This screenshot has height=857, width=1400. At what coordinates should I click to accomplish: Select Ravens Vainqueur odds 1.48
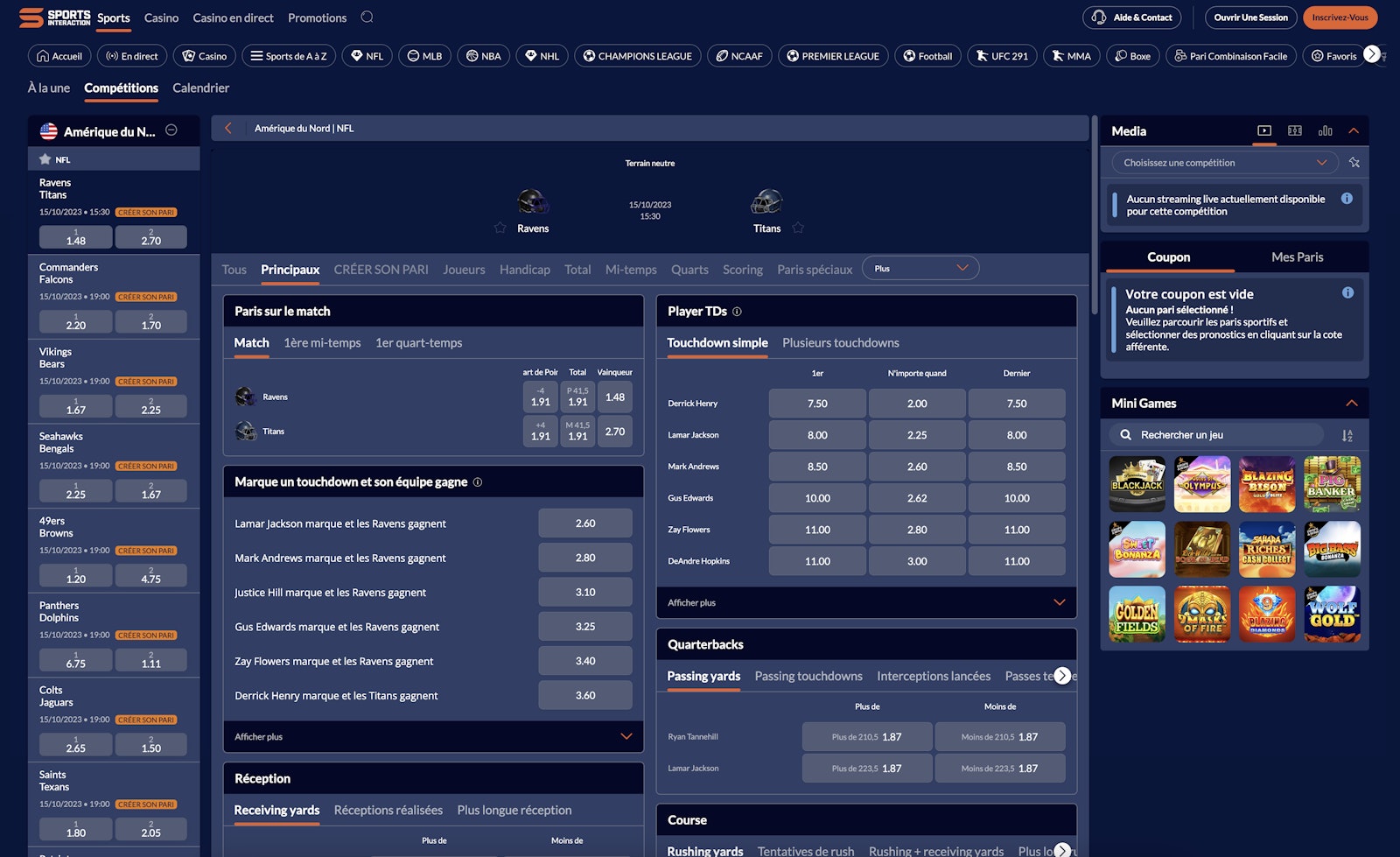click(615, 397)
